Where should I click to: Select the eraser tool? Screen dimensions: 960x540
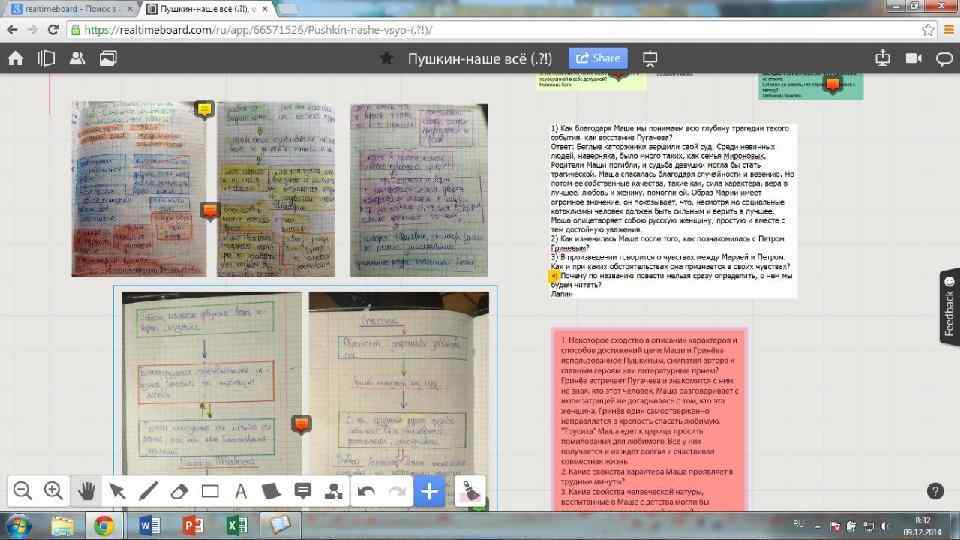click(179, 491)
